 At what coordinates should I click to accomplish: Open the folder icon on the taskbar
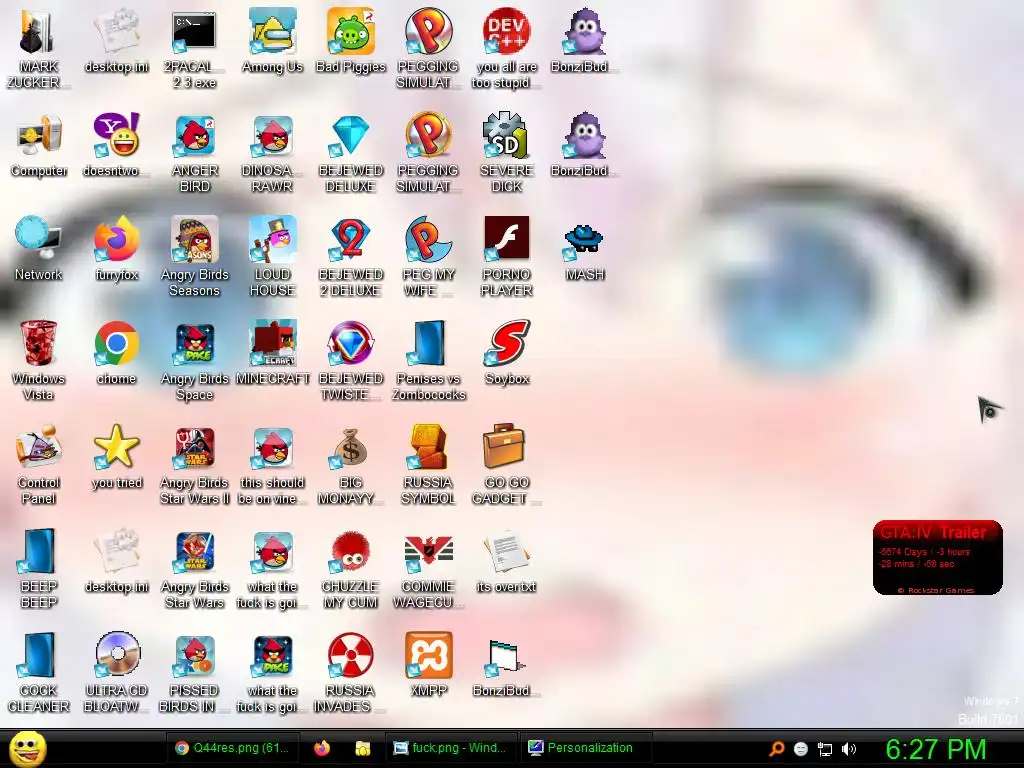[x=362, y=748]
